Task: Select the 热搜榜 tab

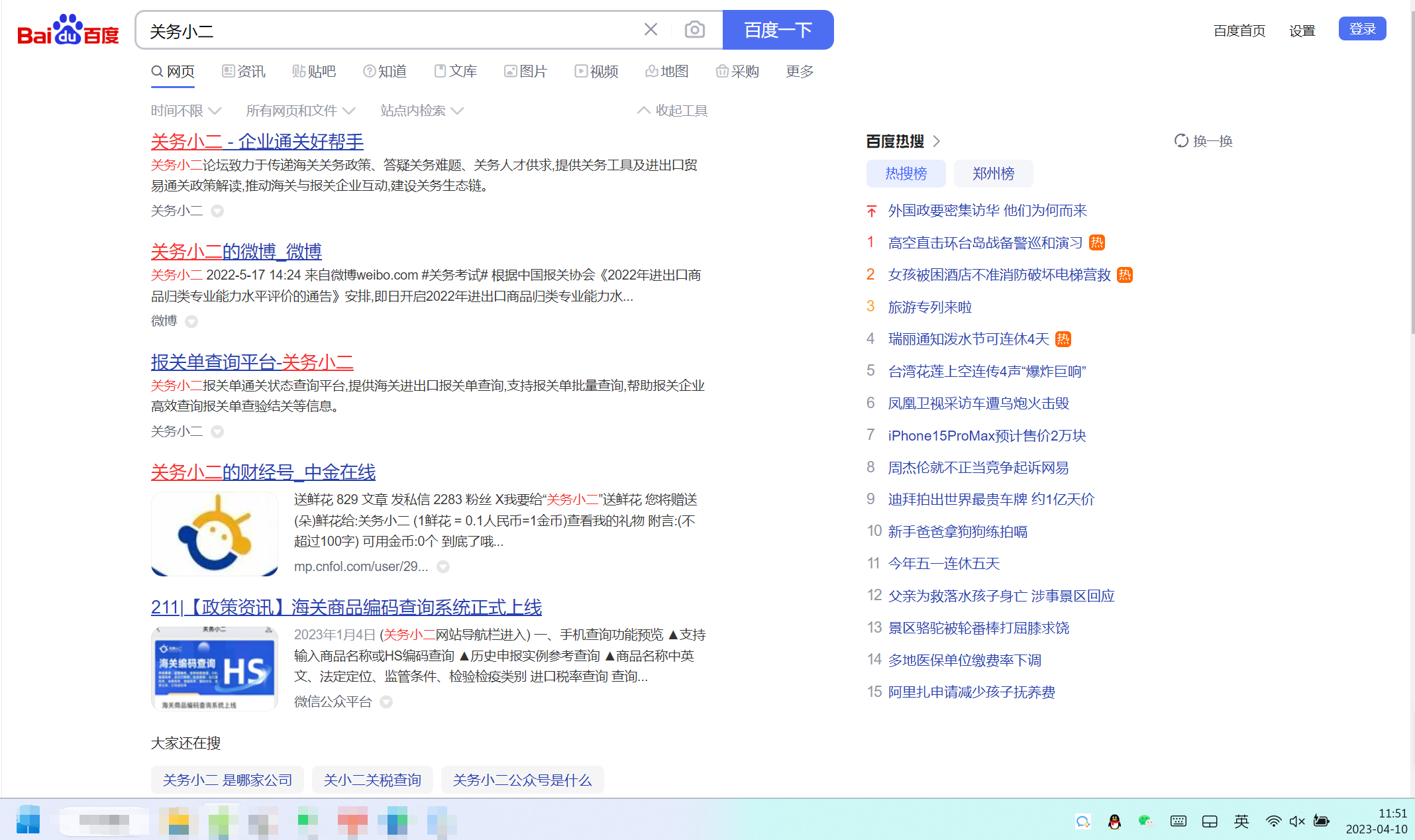Action: [906, 174]
